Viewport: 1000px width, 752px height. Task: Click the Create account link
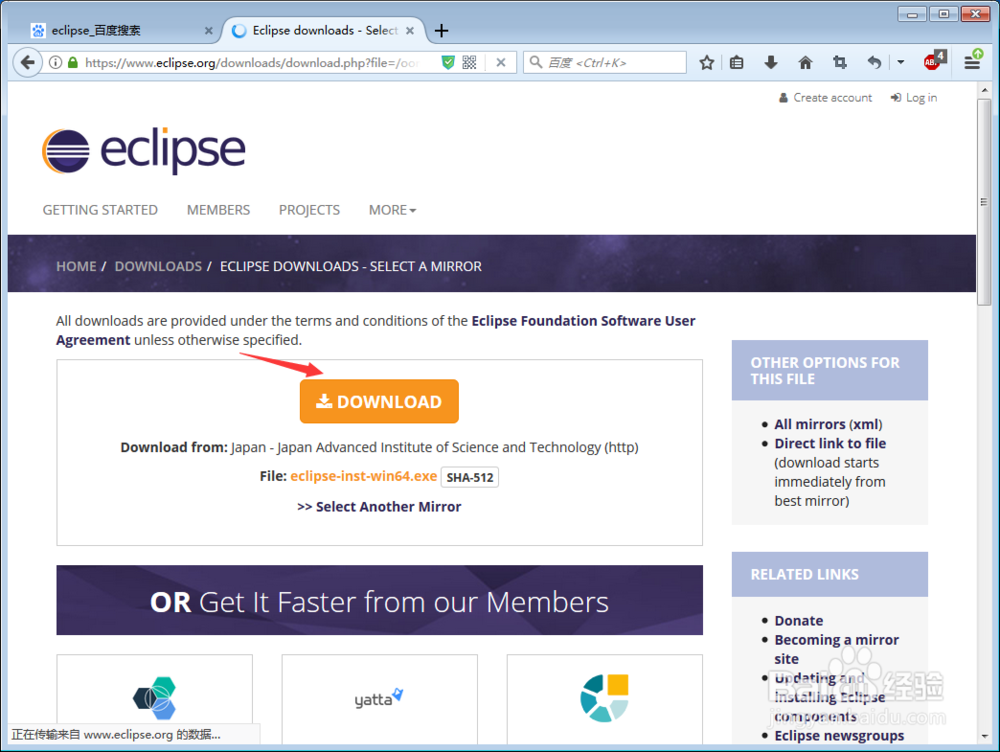(825, 98)
